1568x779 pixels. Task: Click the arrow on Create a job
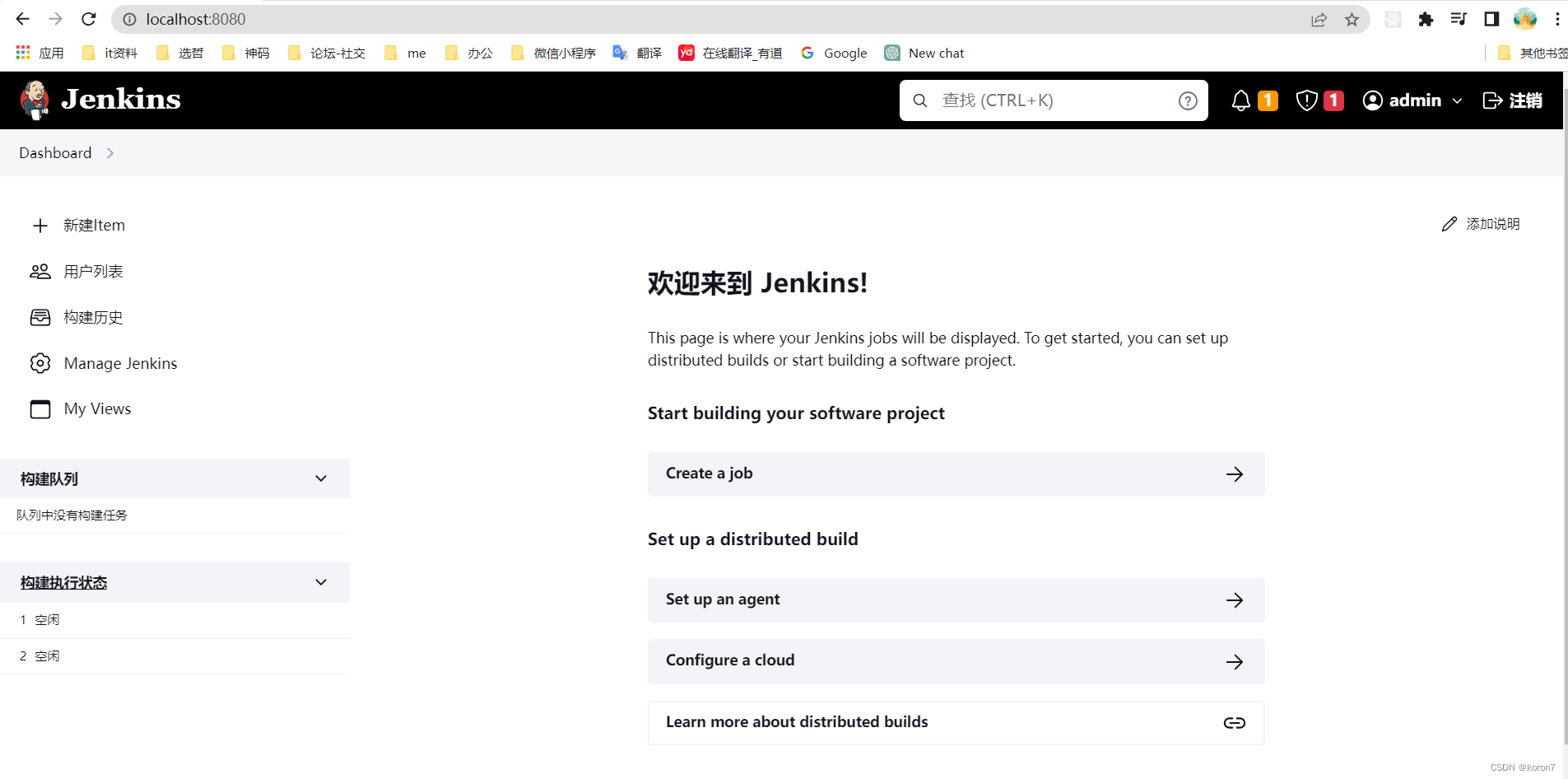1235,474
